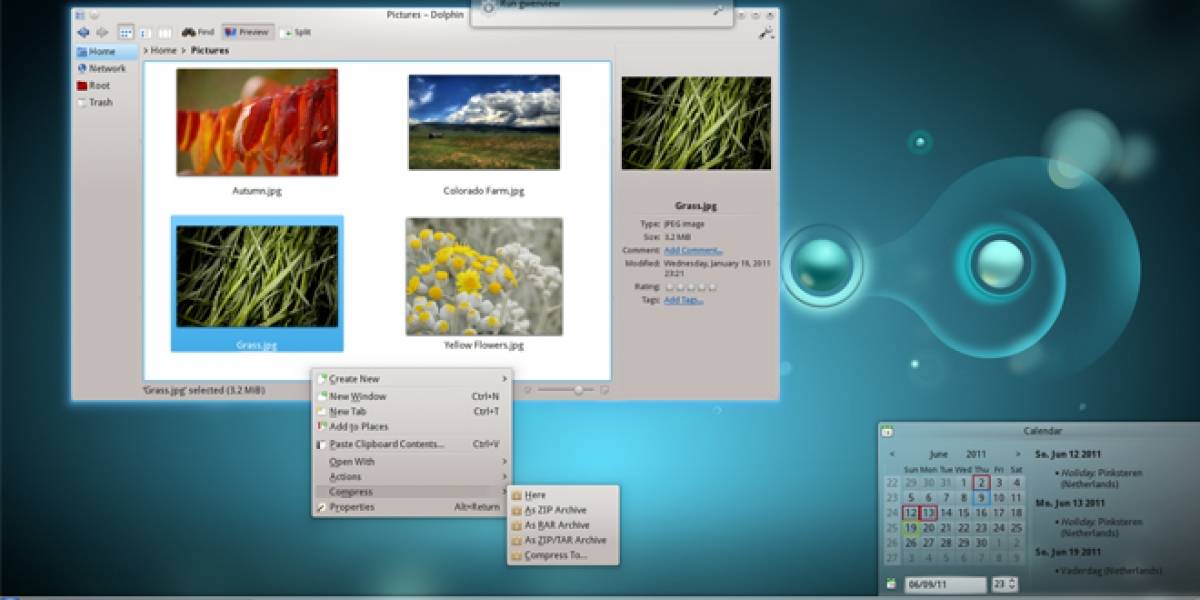Open Find in Dolphin toolbar
The width and height of the screenshot is (1200, 600).
(198, 32)
